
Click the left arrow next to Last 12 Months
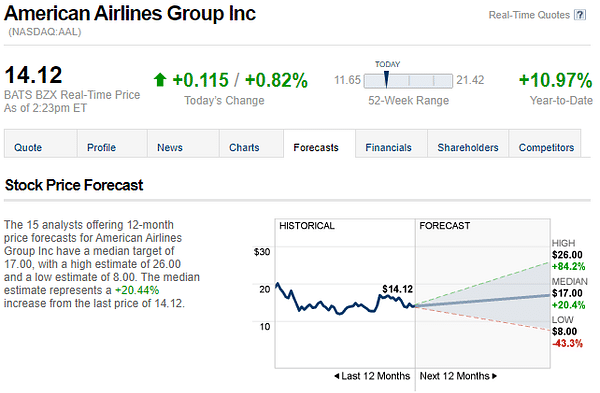pyautogui.click(x=336, y=376)
